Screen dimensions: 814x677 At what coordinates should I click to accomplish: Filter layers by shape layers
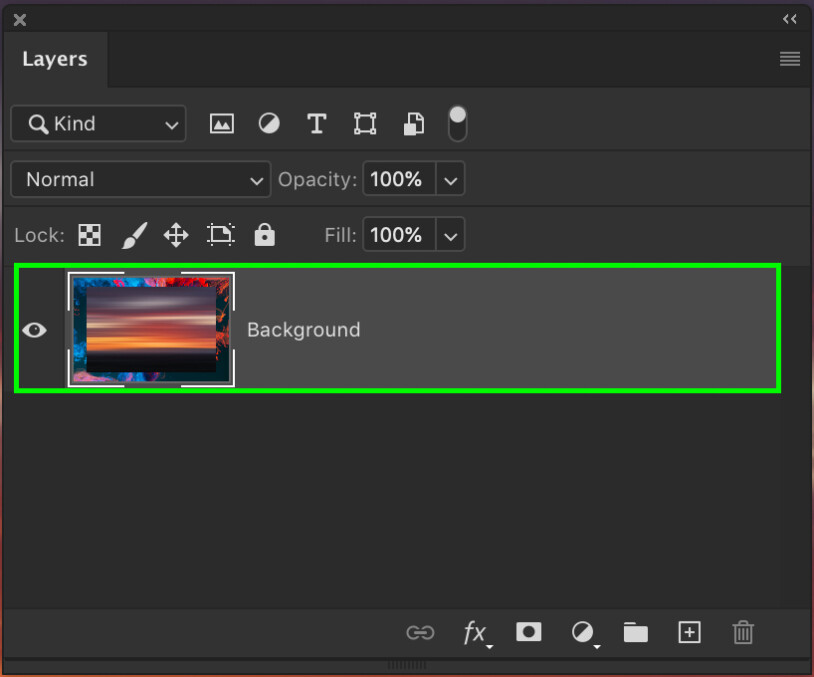[x=365, y=123]
